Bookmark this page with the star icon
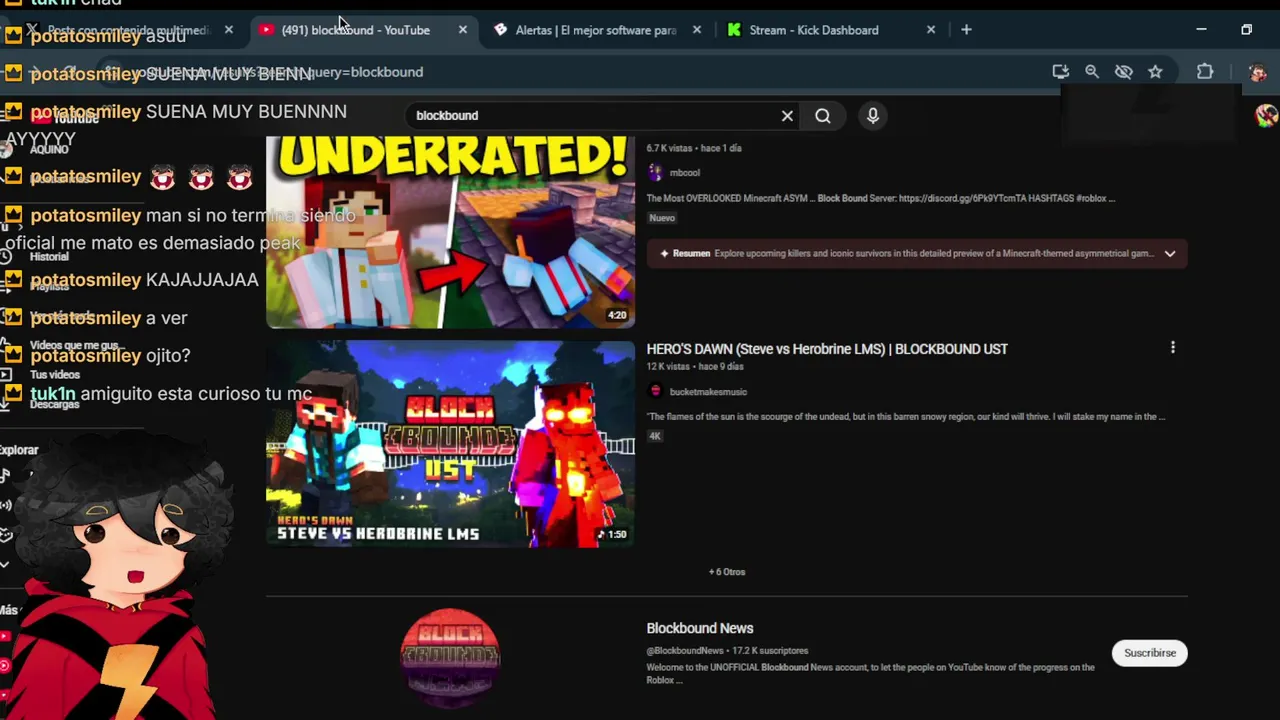 [x=1155, y=72]
